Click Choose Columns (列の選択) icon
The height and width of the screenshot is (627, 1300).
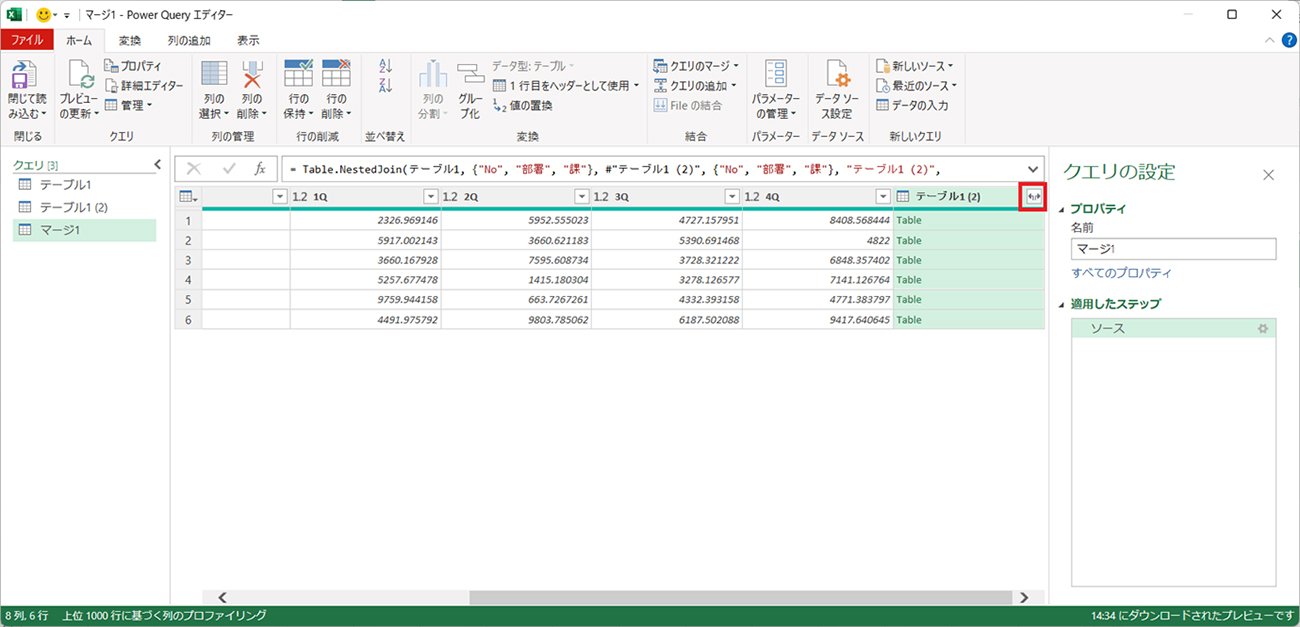pos(214,75)
